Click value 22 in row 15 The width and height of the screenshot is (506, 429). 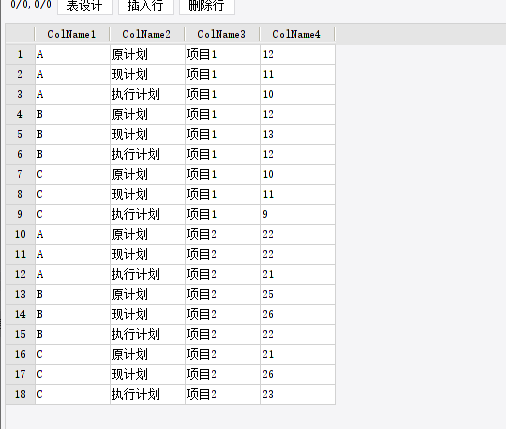pyautogui.click(x=298, y=334)
